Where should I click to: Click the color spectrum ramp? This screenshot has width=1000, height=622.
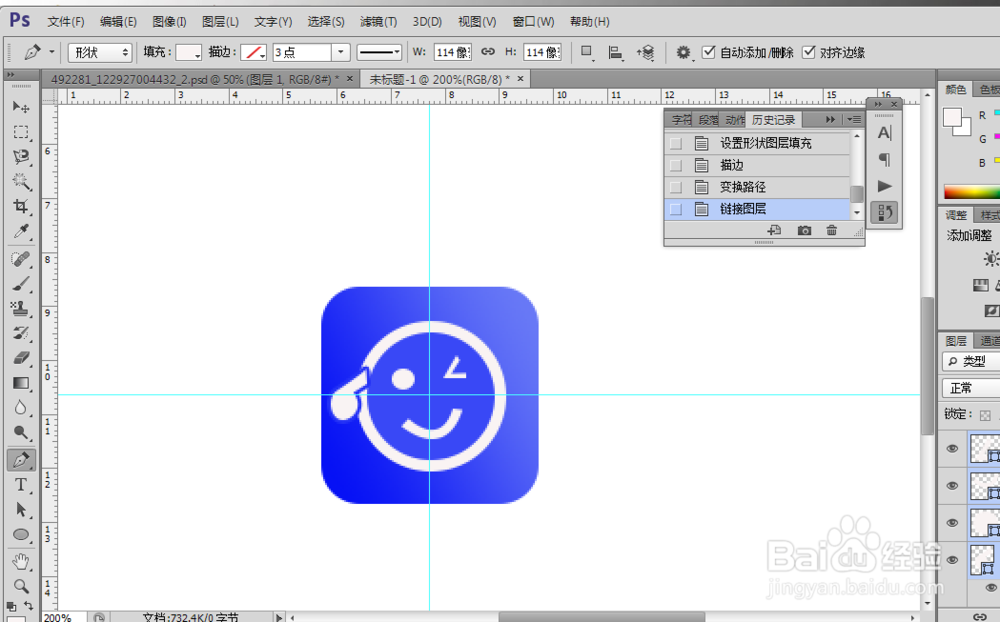tap(972, 192)
